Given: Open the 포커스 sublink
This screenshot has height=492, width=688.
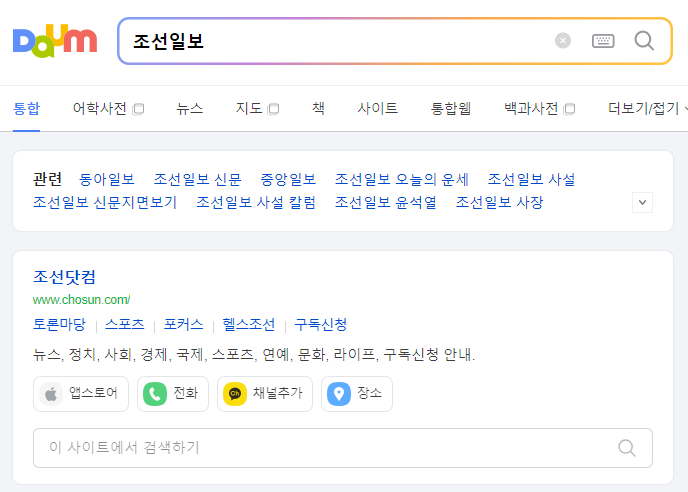Looking at the screenshot, I should [x=183, y=325].
